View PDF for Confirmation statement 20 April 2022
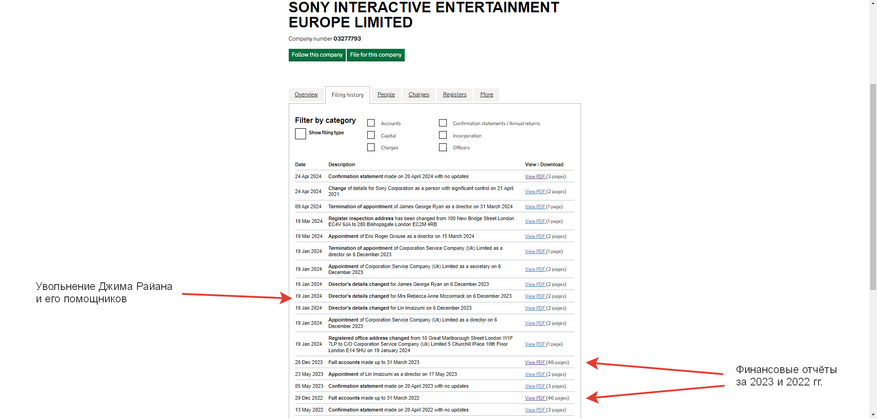877x419 pixels. pyautogui.click(x=535, y=410)
